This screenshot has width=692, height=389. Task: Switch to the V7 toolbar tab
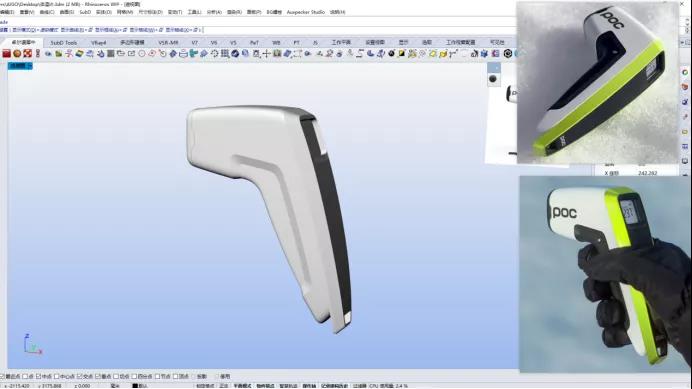(x=195, y=42)
